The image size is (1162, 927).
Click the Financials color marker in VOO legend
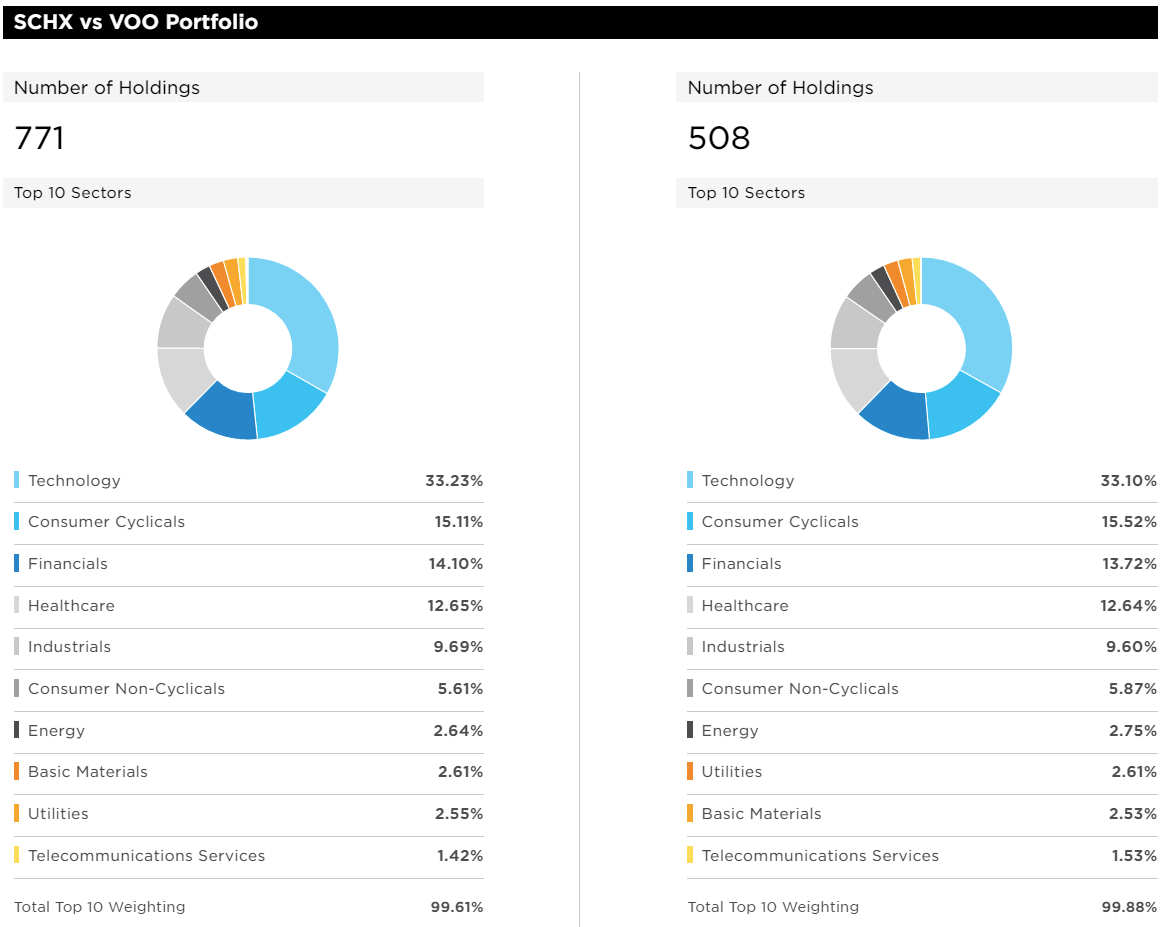pyautogui.click(x=690, y=564)
